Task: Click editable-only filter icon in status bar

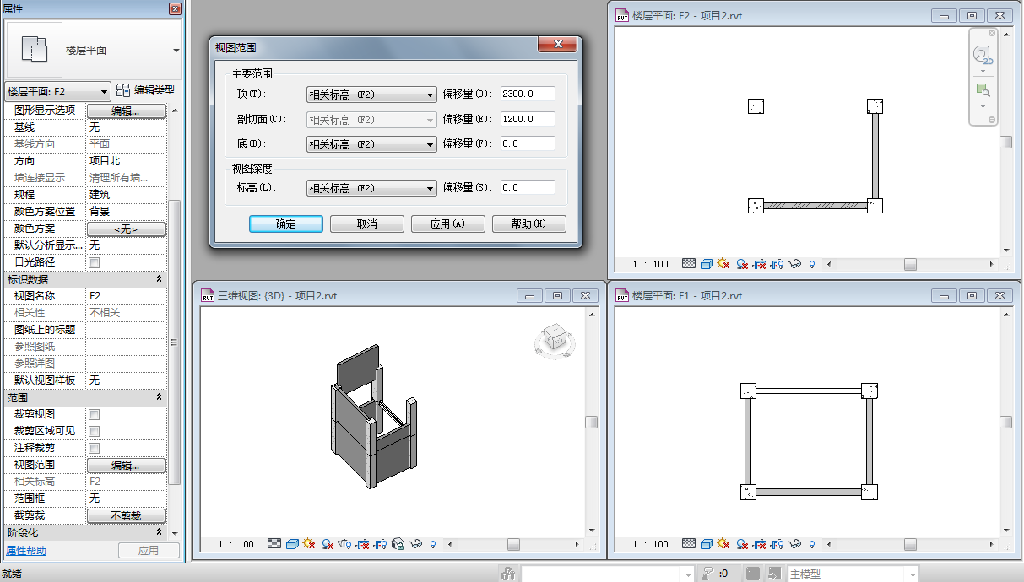Action: coord(707,574)
